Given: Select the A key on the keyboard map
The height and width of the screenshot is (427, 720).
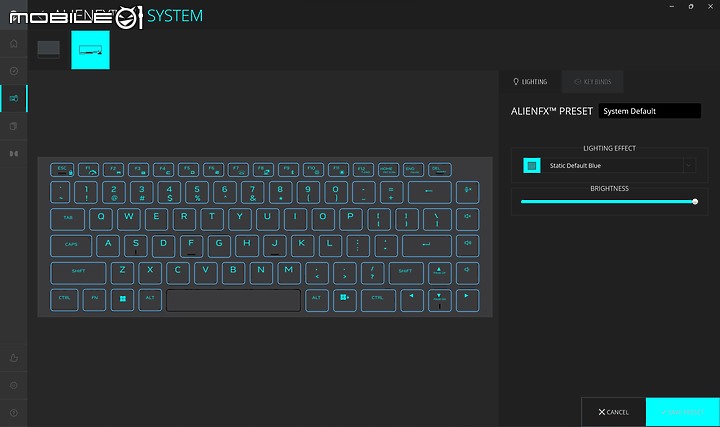Looking at the screenshot, I should coord(108,246).
